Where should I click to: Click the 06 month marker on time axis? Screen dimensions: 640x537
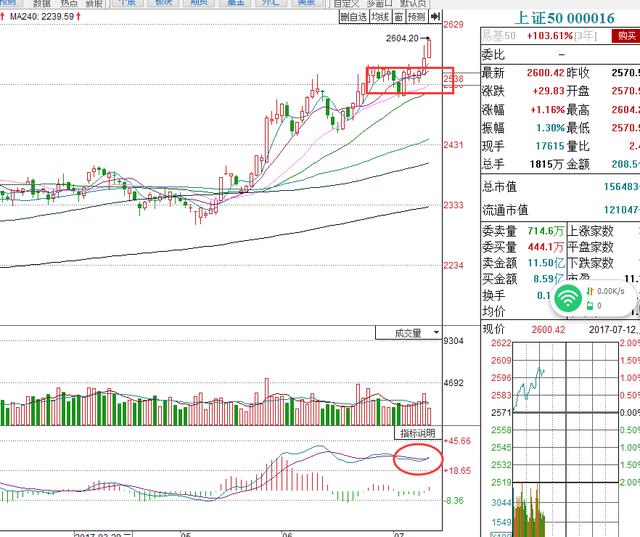287,534
